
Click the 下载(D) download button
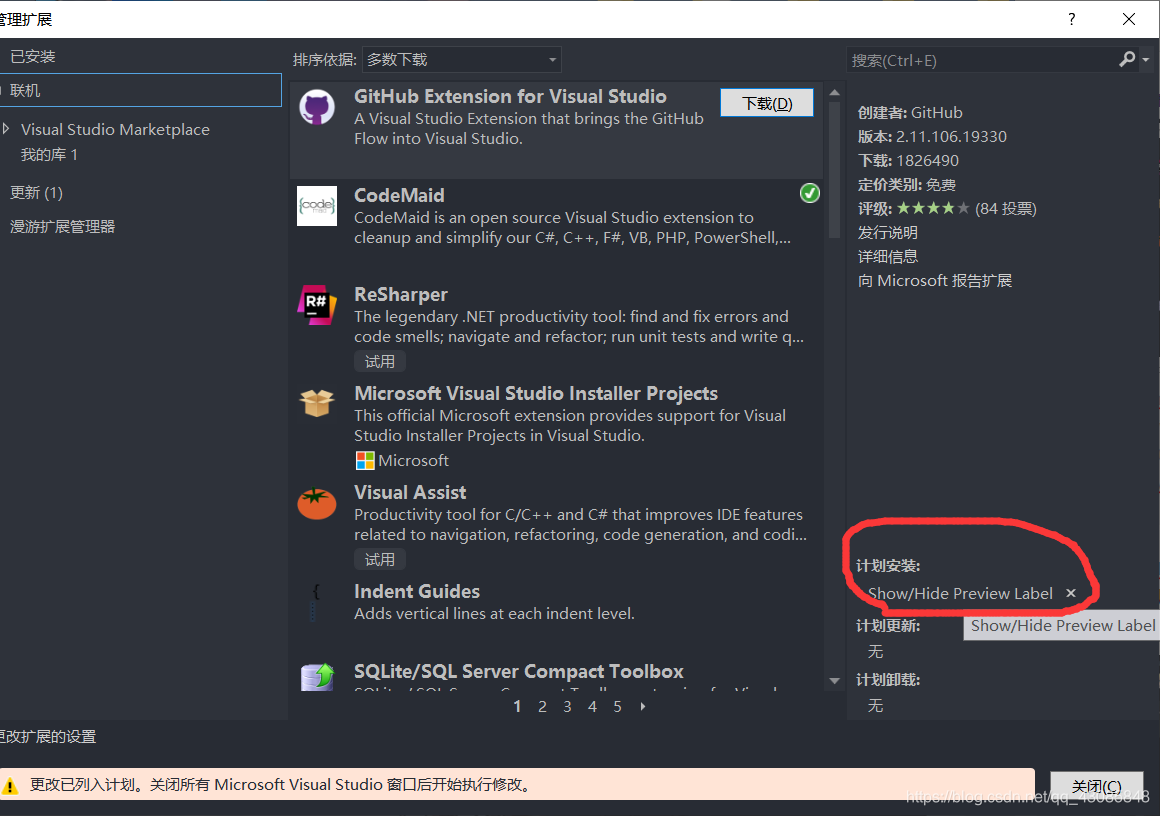tap(767, 103)
